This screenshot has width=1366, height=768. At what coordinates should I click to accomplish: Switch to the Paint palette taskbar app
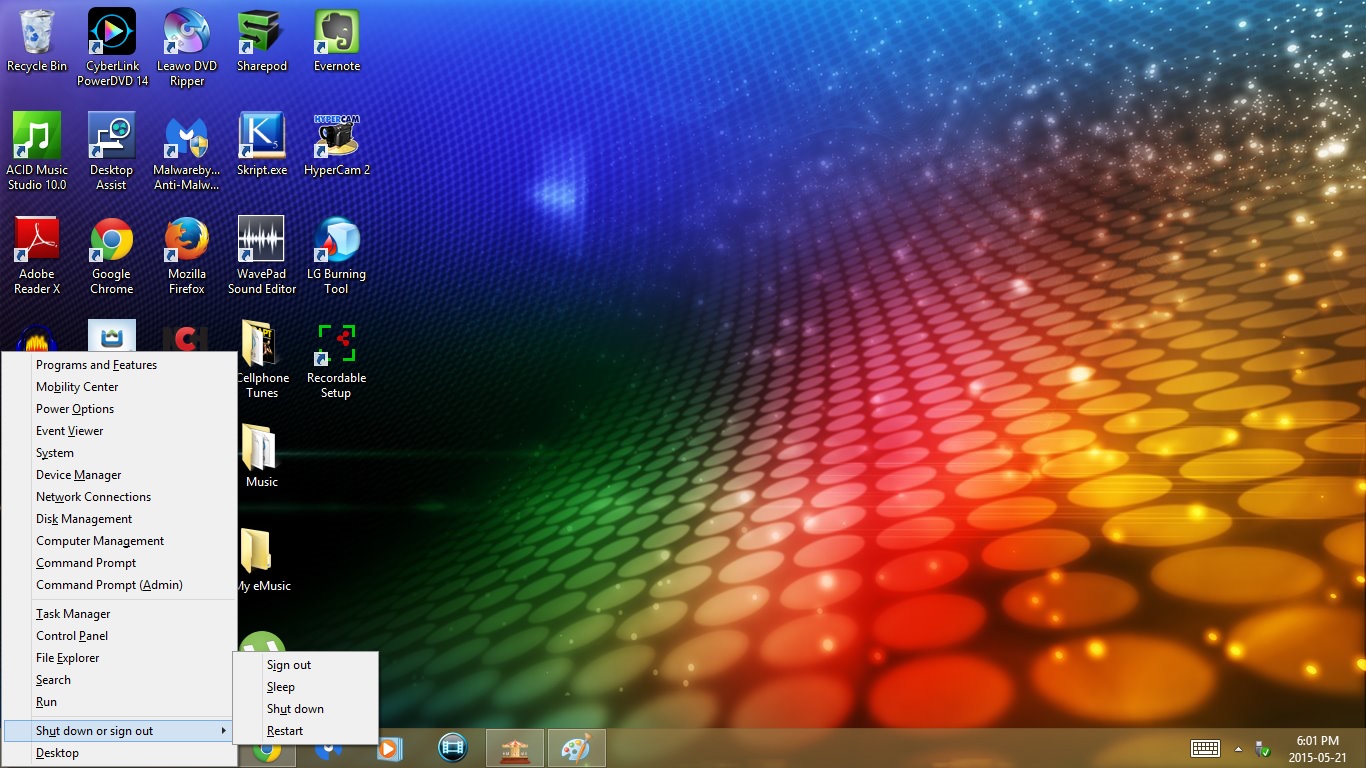[x=577, y=749]
